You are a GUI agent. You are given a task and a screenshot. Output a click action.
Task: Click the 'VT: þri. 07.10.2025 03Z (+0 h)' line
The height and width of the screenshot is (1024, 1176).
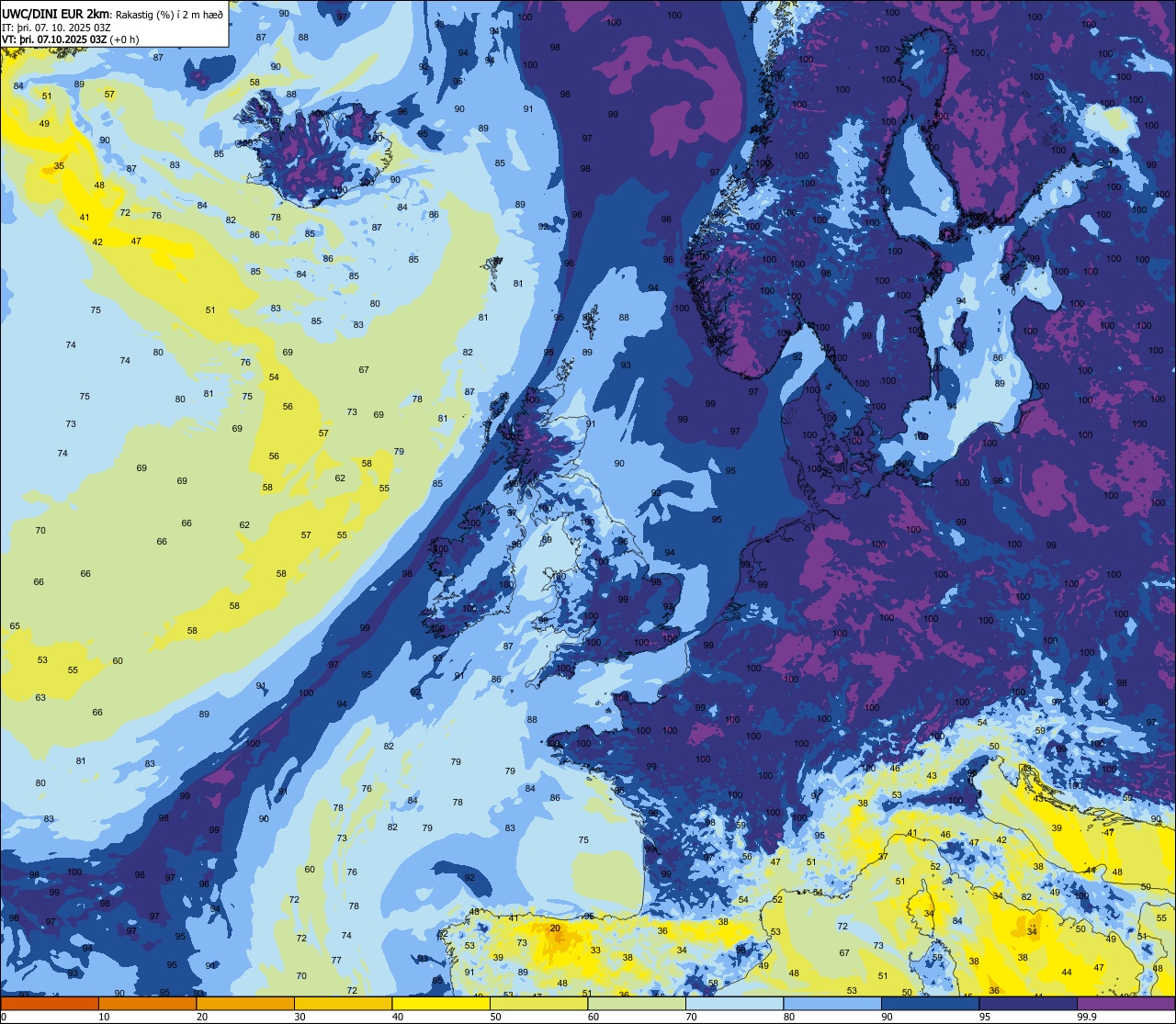[71, 39]
